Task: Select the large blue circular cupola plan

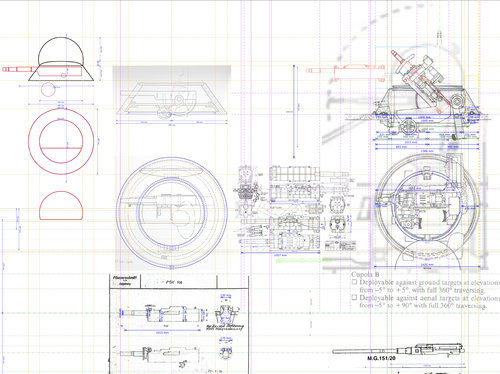Action: (172, 213)
